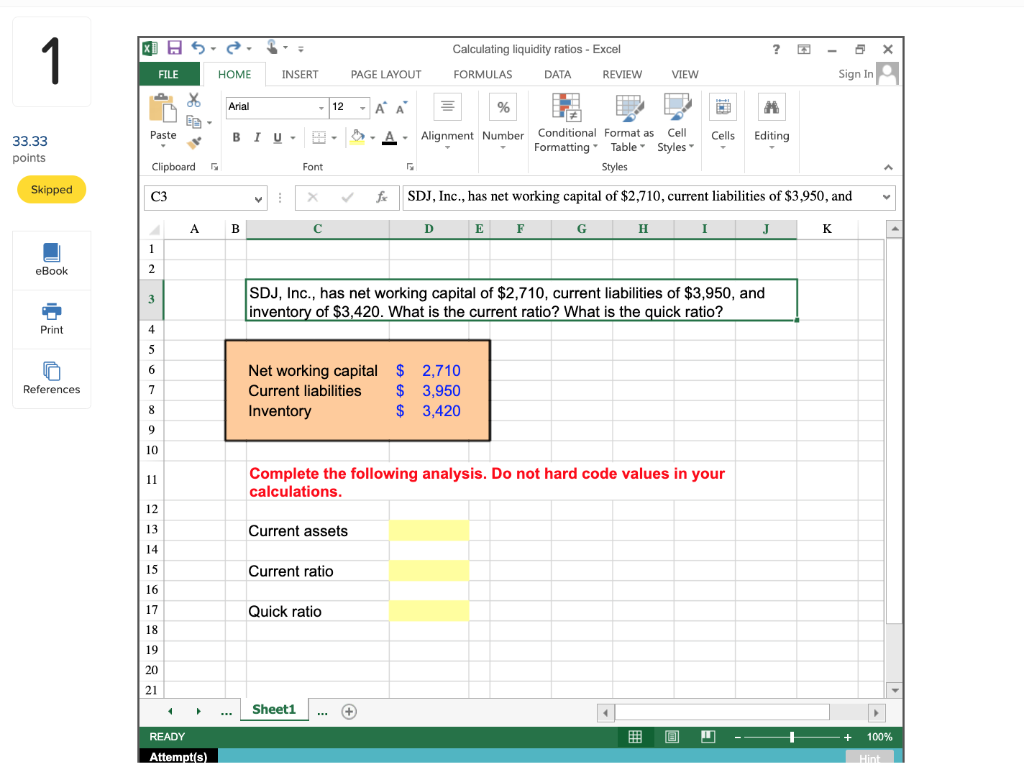Open the Underline style dropdown arrow

point(293,138)
